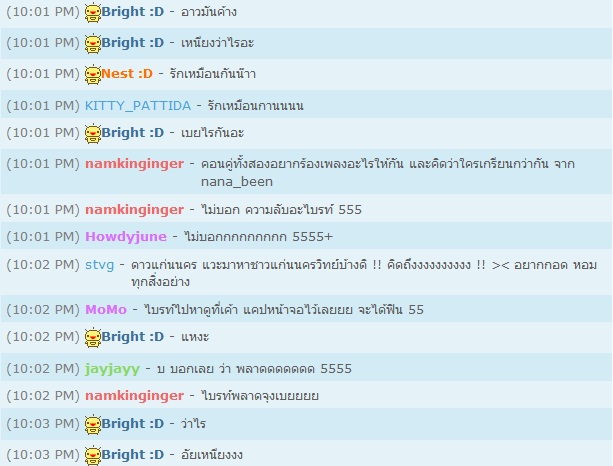The width and height of the screenshot is (613, 466).
Task: Click the 10:02 PM timestamp on stvg's message
Action: coord(43,265)
